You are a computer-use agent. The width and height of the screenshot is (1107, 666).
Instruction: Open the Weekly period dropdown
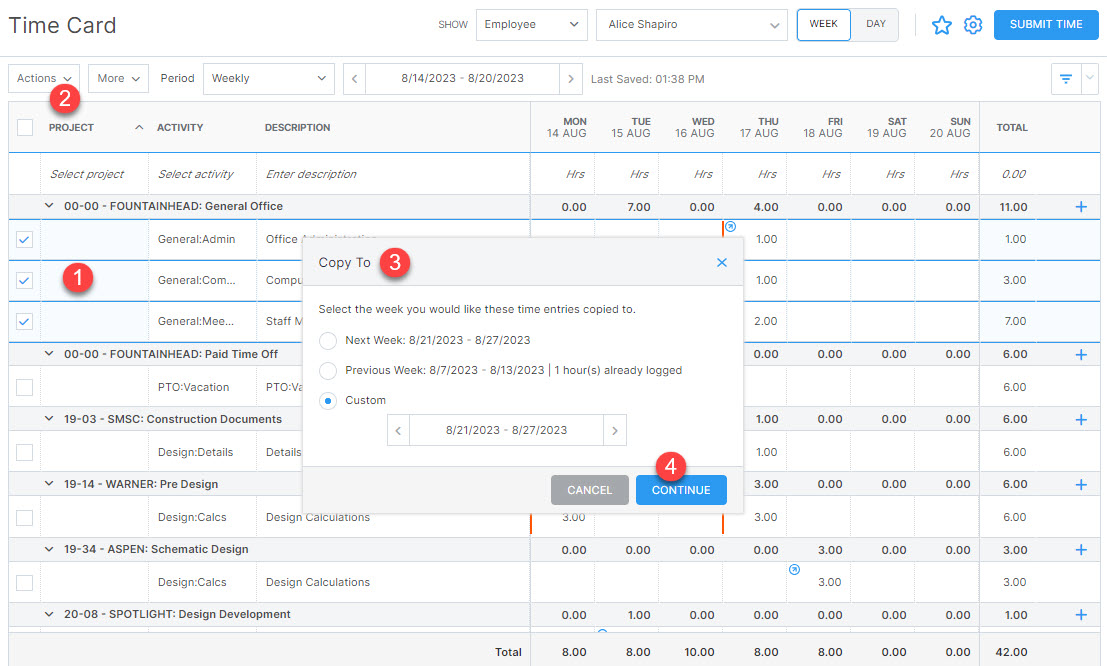(268, 78)
